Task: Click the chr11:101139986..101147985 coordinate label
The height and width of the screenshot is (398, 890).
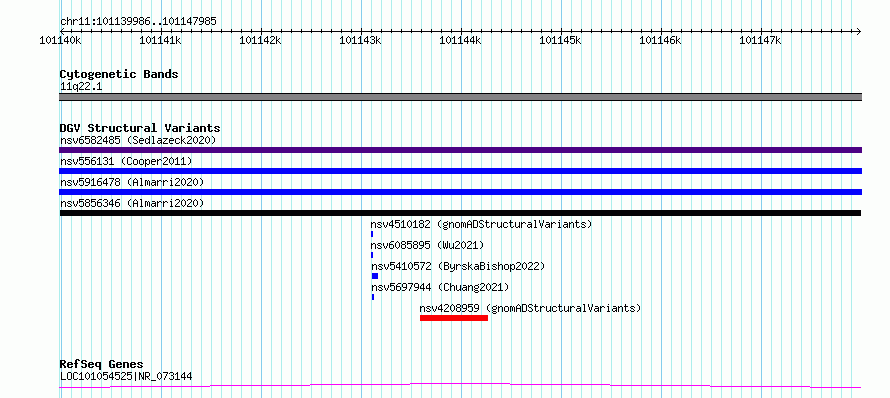Action: pyautogui.click(x=138, y=22)
